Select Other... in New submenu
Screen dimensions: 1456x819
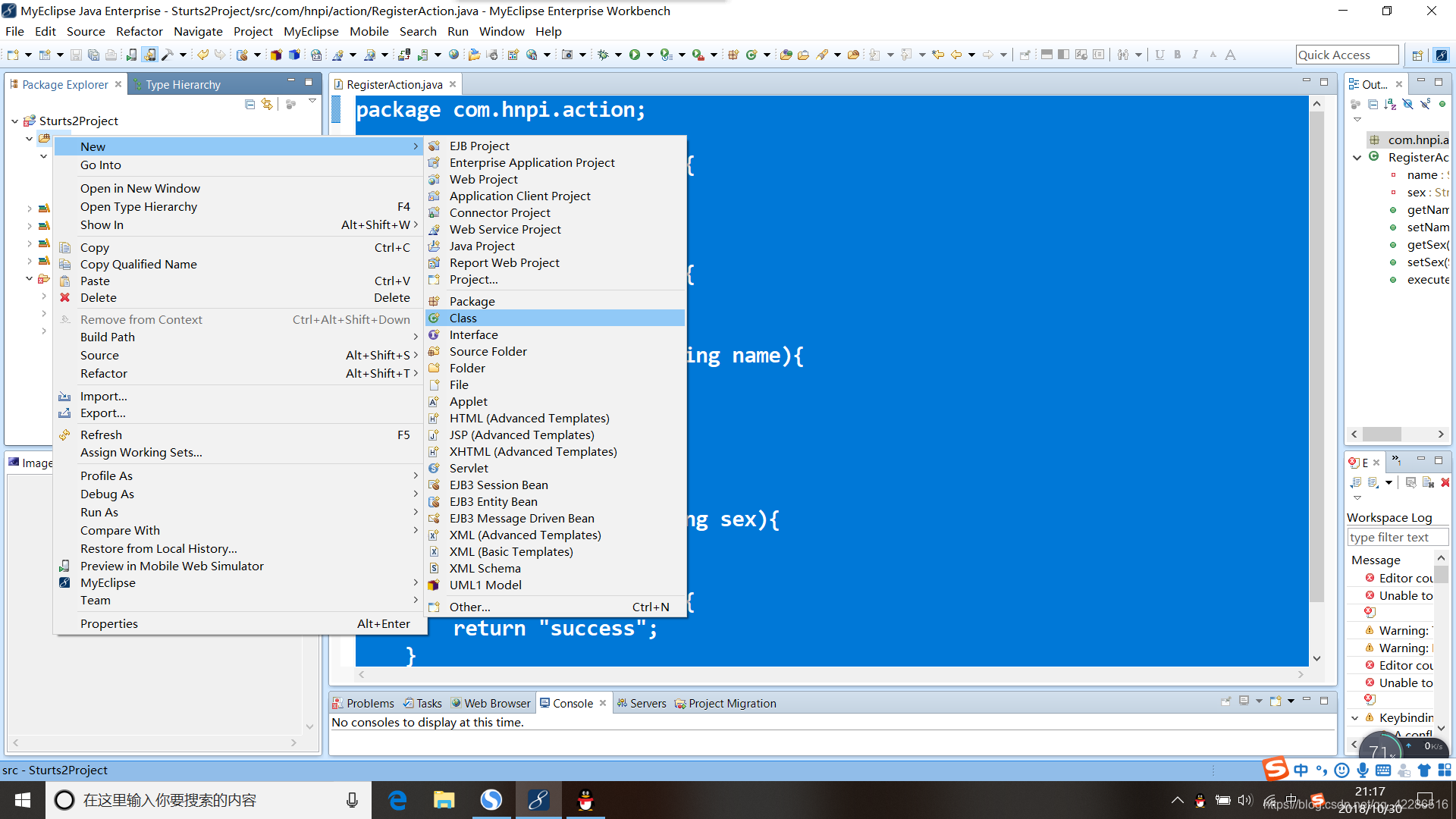click(556, 607)
